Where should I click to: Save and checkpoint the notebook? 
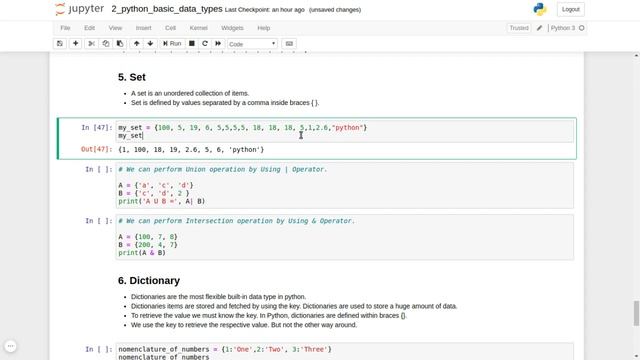point(60,44)
